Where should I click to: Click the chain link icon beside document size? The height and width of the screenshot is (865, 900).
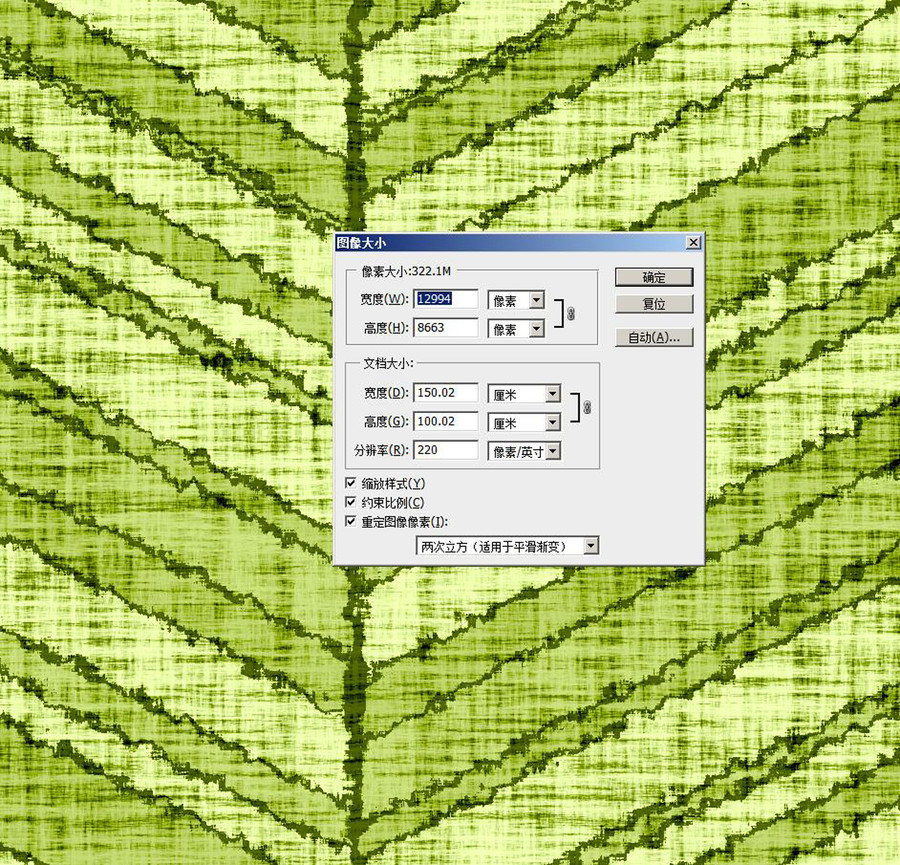pyautogui.click(x=587, y=408)
